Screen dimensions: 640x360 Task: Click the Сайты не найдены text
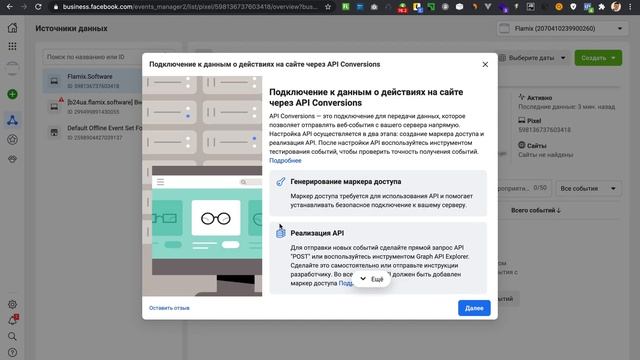click(x=546, y=155)
